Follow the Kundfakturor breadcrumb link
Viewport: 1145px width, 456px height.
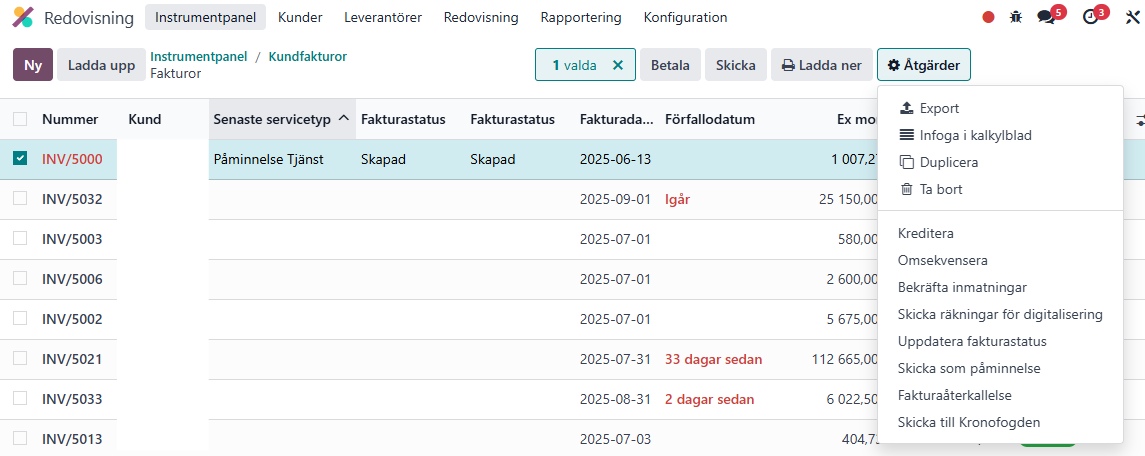pos(307,57)
